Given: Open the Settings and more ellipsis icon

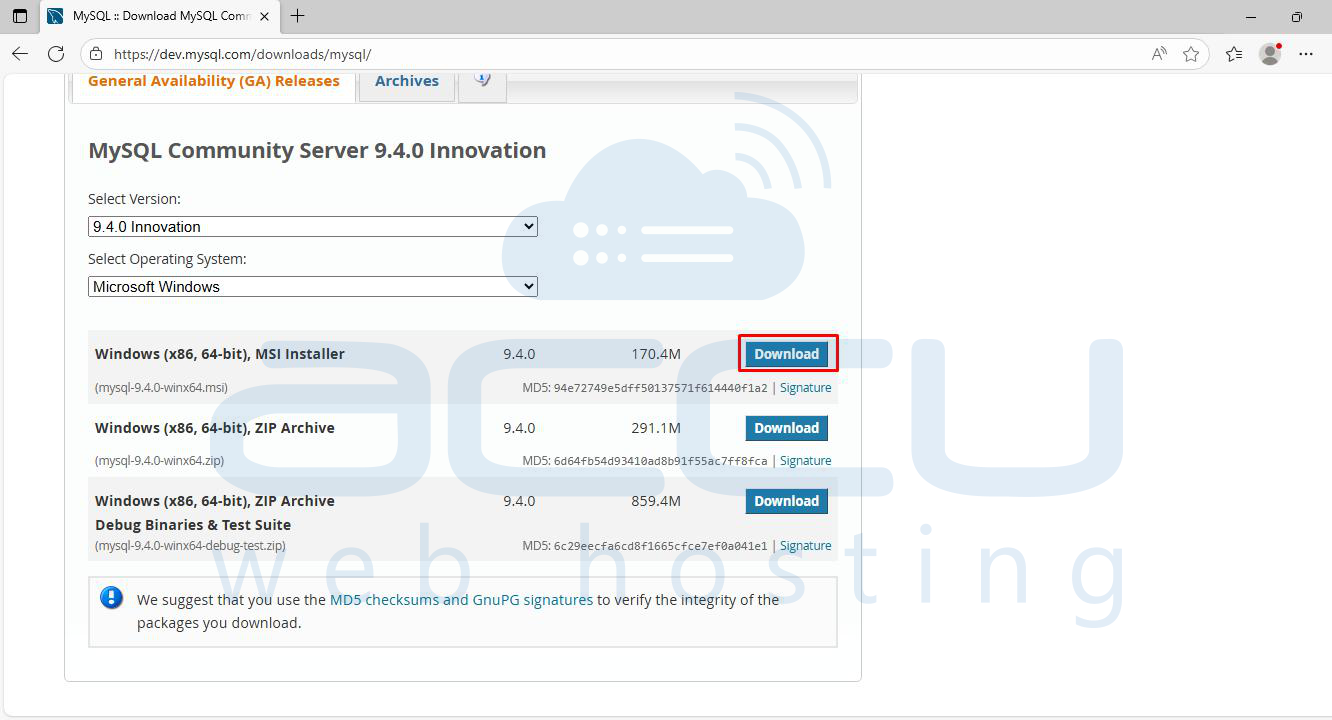Looking at the screenshot, I should [1308, 55].
